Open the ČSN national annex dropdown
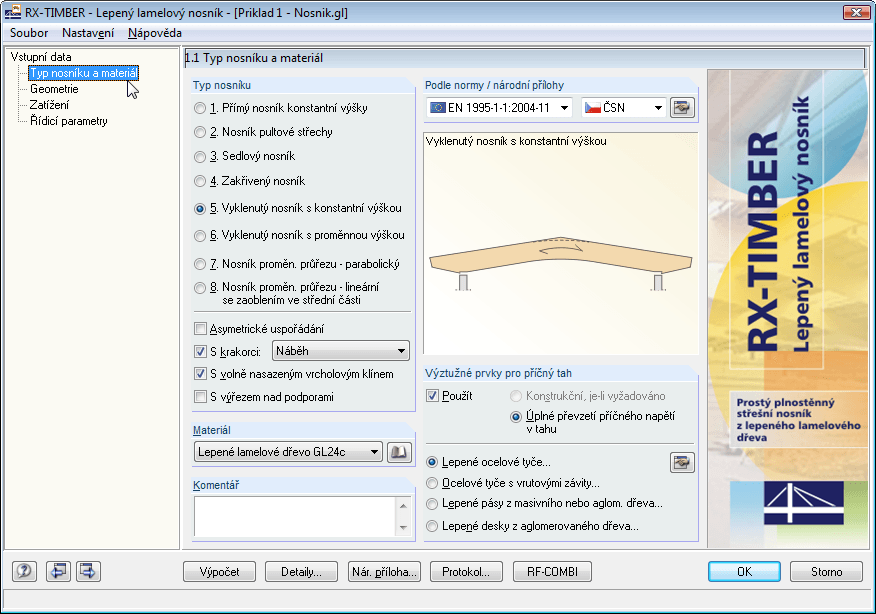876x614 pixels. click(623, 108)
